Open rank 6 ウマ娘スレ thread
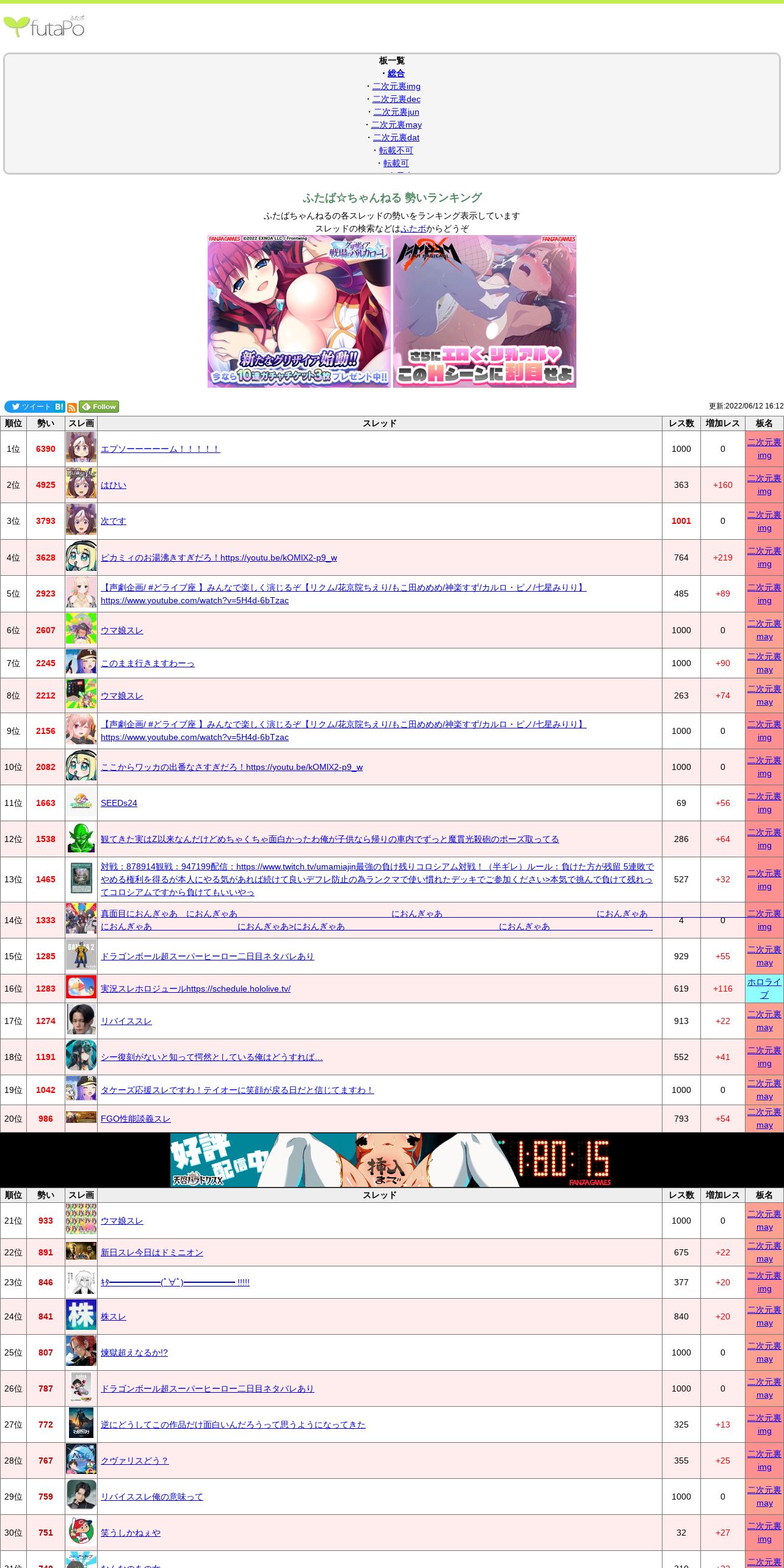Viewport: 784px width, 1568px height. [122, 630]
